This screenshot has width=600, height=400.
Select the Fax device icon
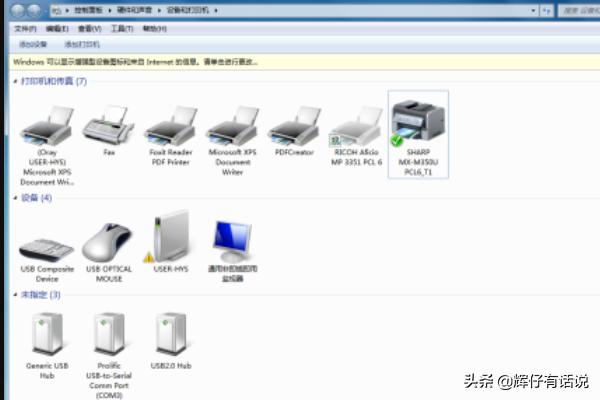109,128
